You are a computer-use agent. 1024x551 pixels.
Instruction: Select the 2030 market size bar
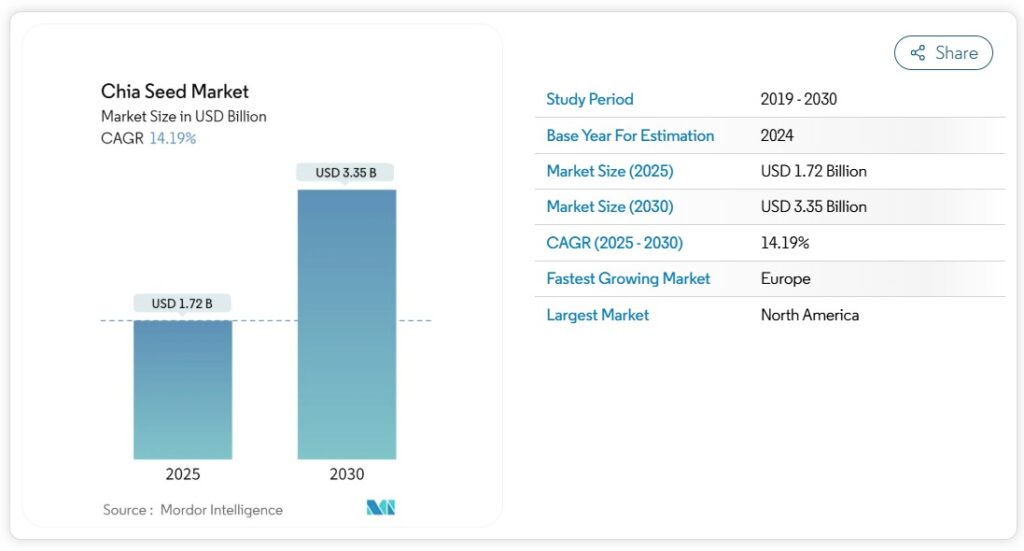[346, 323]
